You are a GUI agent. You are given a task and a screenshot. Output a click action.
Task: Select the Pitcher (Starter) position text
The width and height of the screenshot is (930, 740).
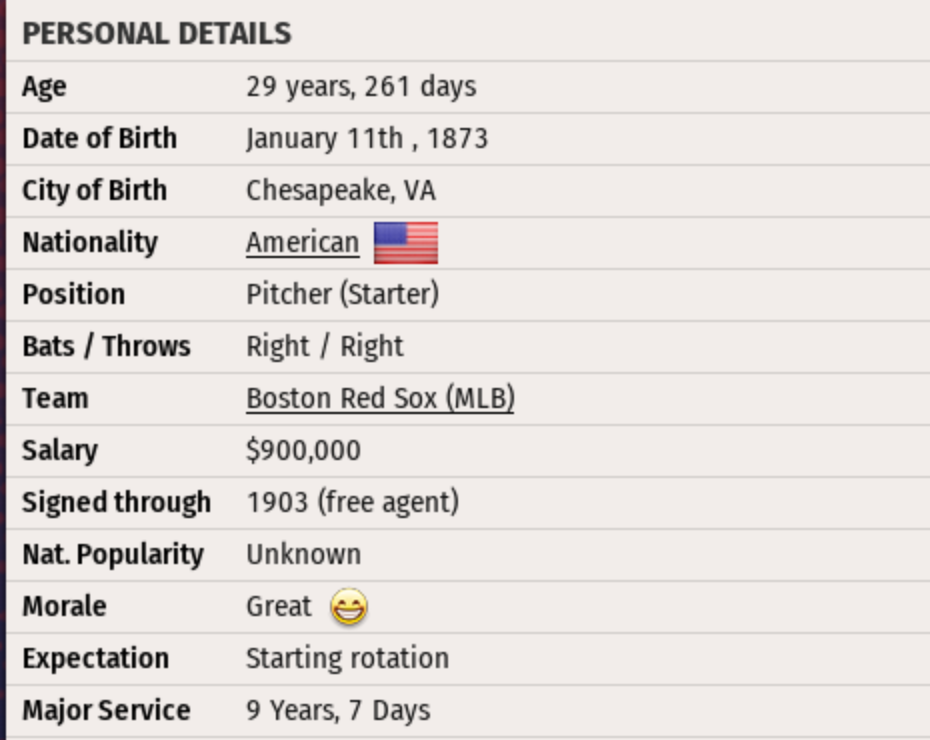(342, 294)
